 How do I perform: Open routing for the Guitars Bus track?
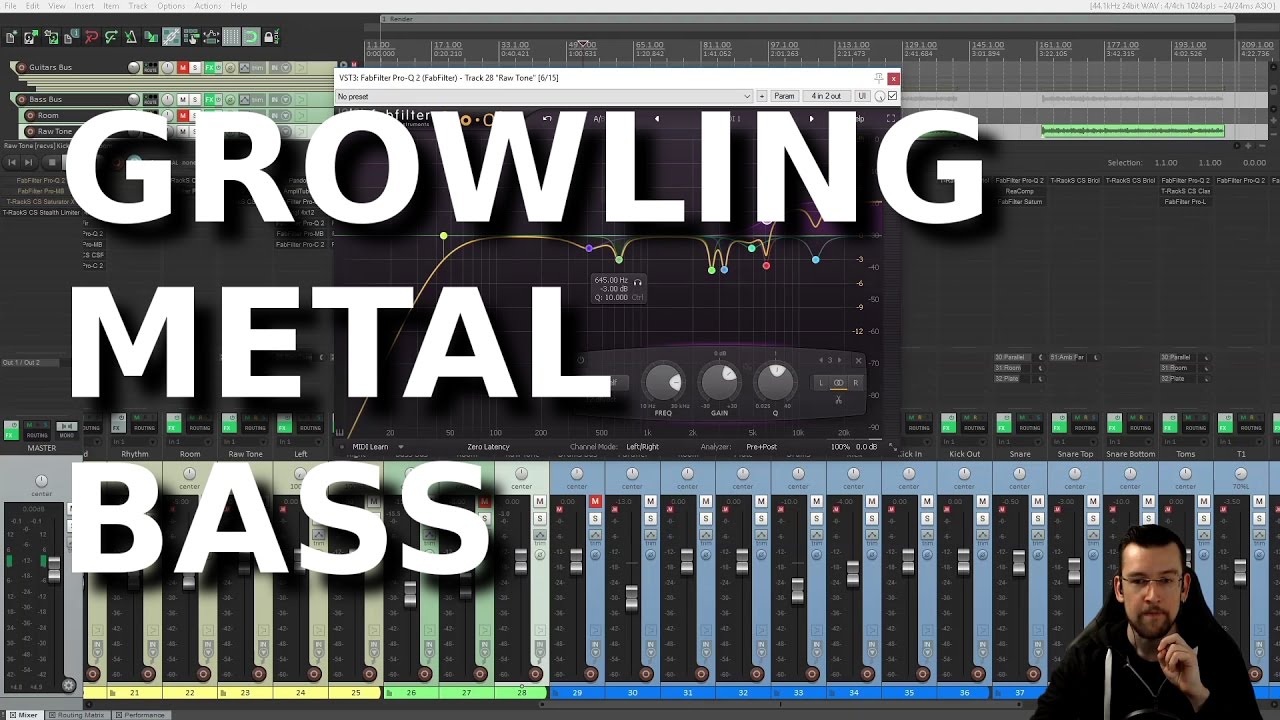click(x=151, y=68)
